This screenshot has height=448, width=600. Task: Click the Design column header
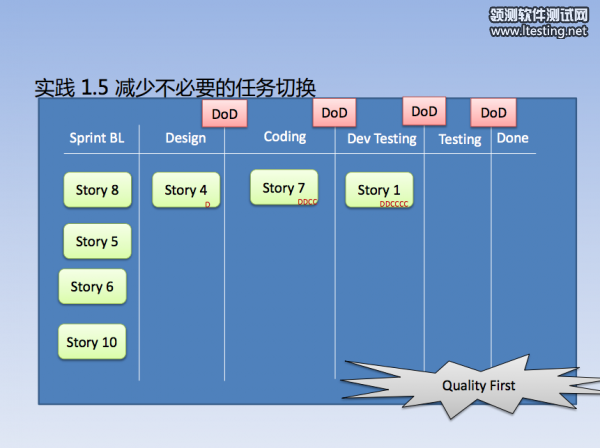[x=186, y=138]
